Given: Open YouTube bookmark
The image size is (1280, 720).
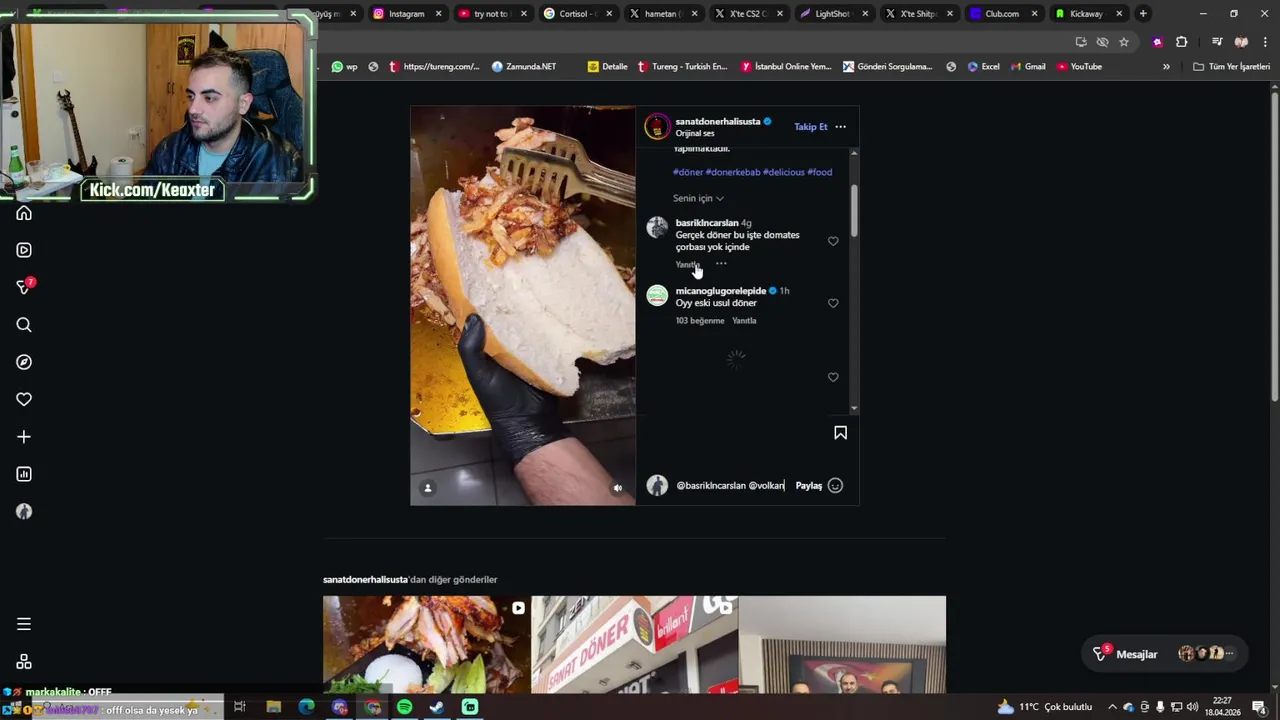Looking at the screenshot, I should (1079, 67).
